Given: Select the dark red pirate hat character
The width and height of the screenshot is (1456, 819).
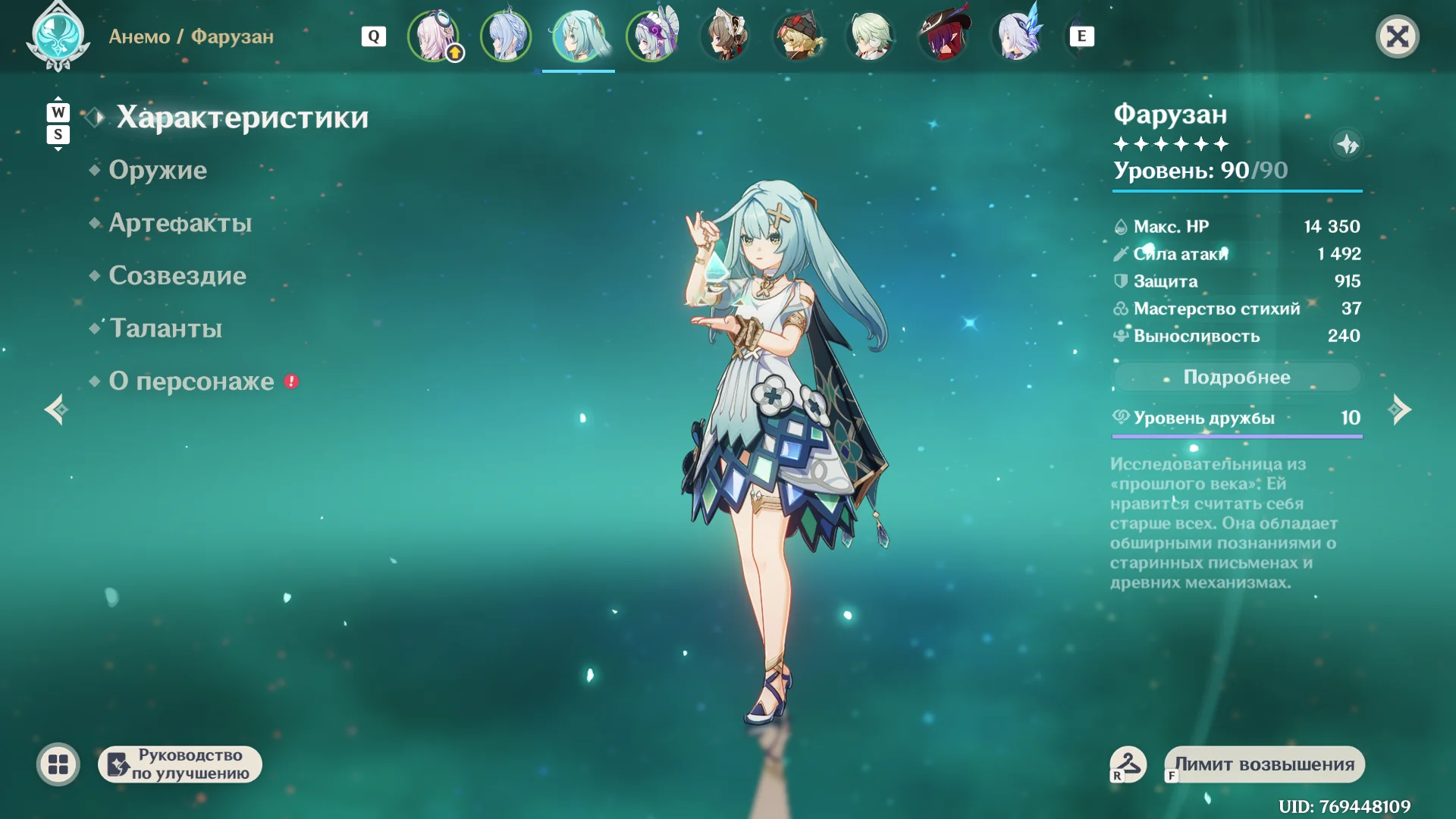Looking at the screenshot, I should [x=943, y=36].
